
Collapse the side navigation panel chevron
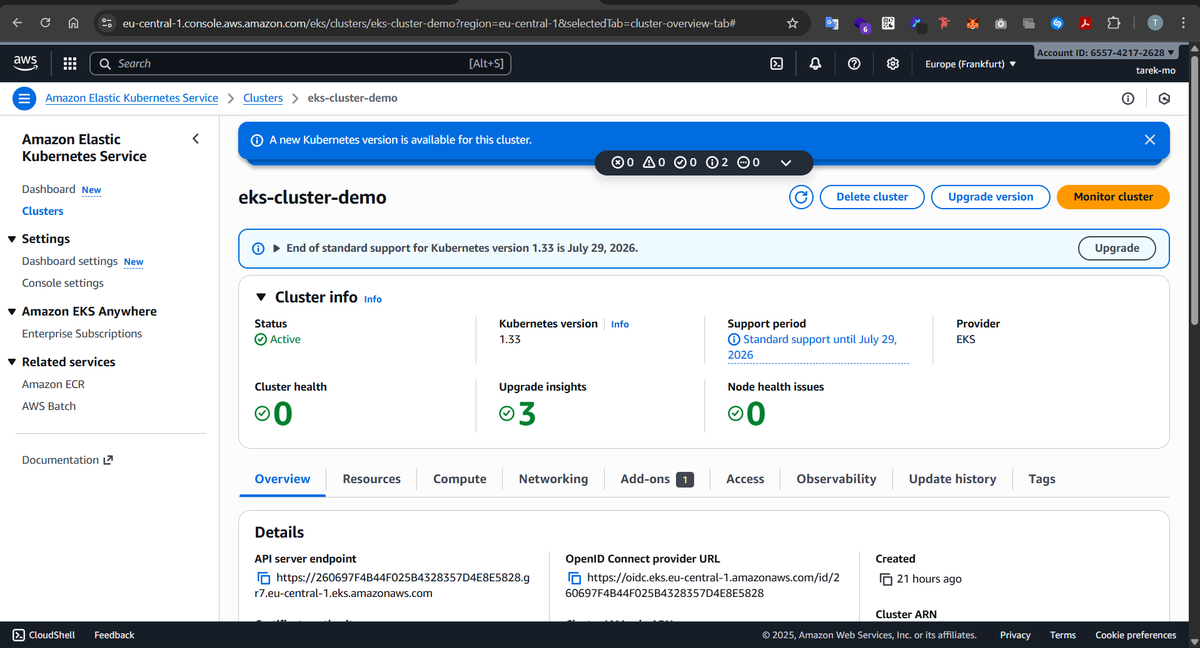pos(195,138)
